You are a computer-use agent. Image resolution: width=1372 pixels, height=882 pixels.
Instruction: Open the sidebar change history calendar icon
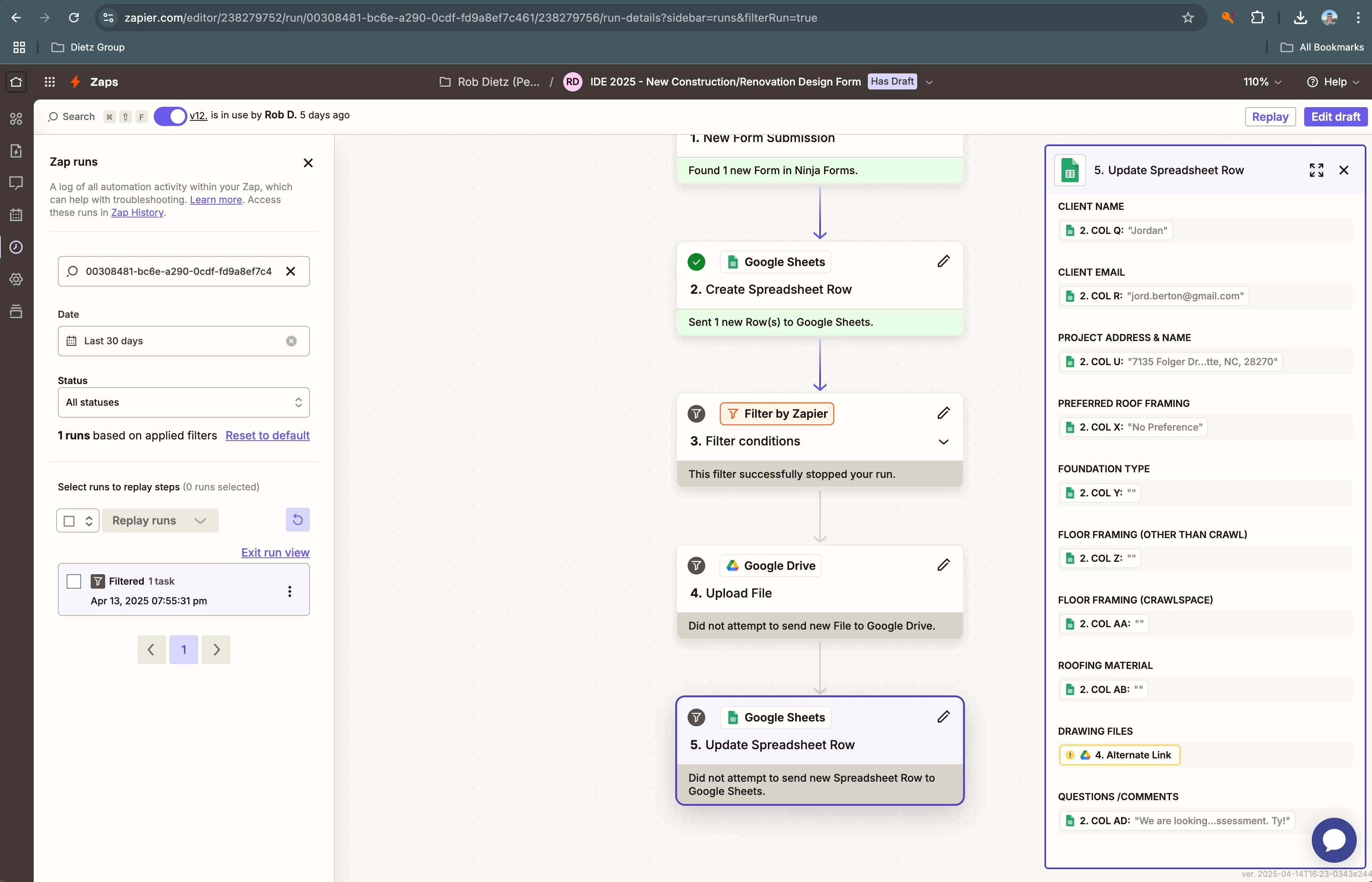pos(16,215)
